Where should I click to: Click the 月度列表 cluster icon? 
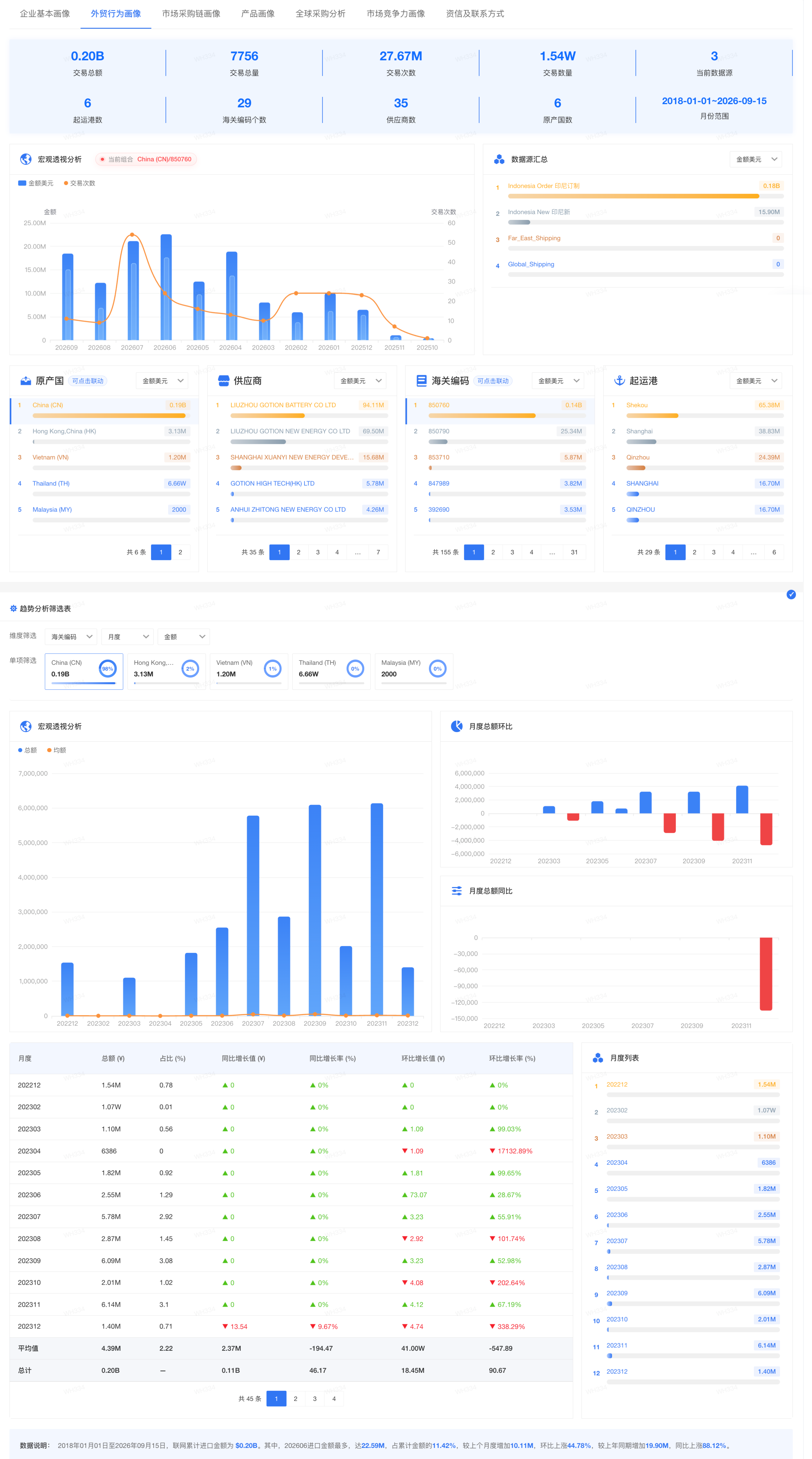click(597, 1058)
